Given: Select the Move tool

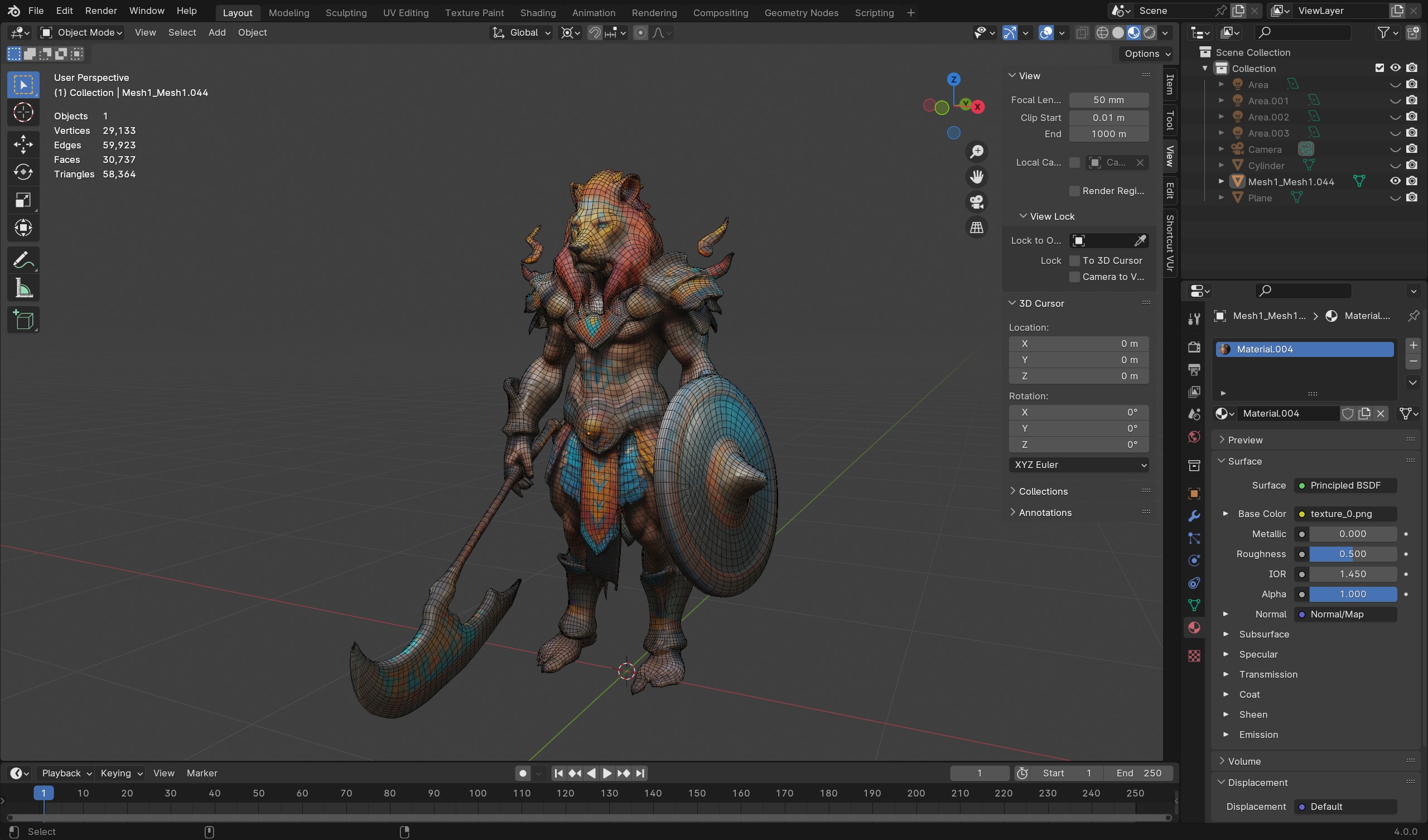Looking at the screenshot, I should [23, 144].
